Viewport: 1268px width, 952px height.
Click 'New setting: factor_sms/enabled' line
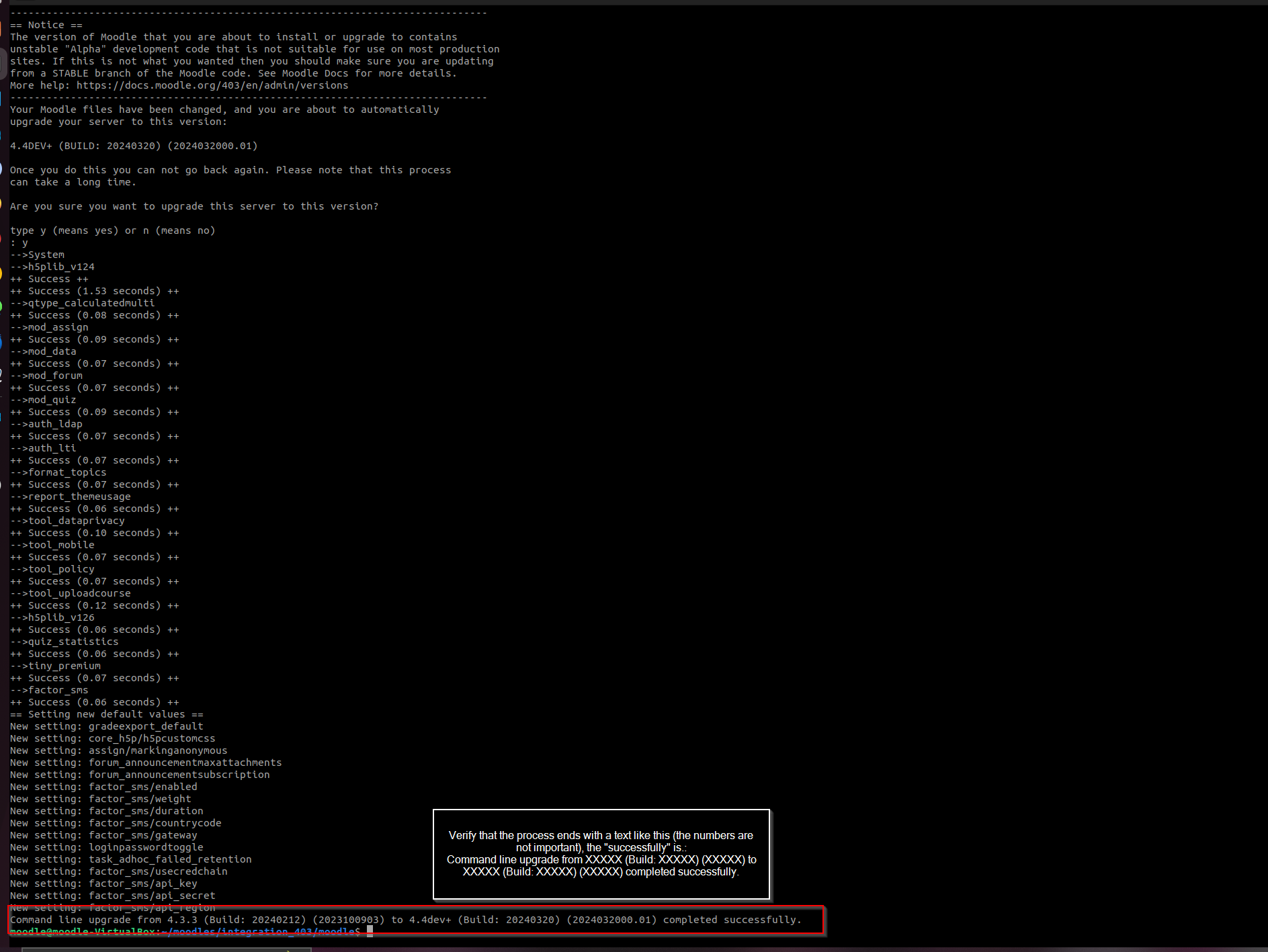coord(103,787)
